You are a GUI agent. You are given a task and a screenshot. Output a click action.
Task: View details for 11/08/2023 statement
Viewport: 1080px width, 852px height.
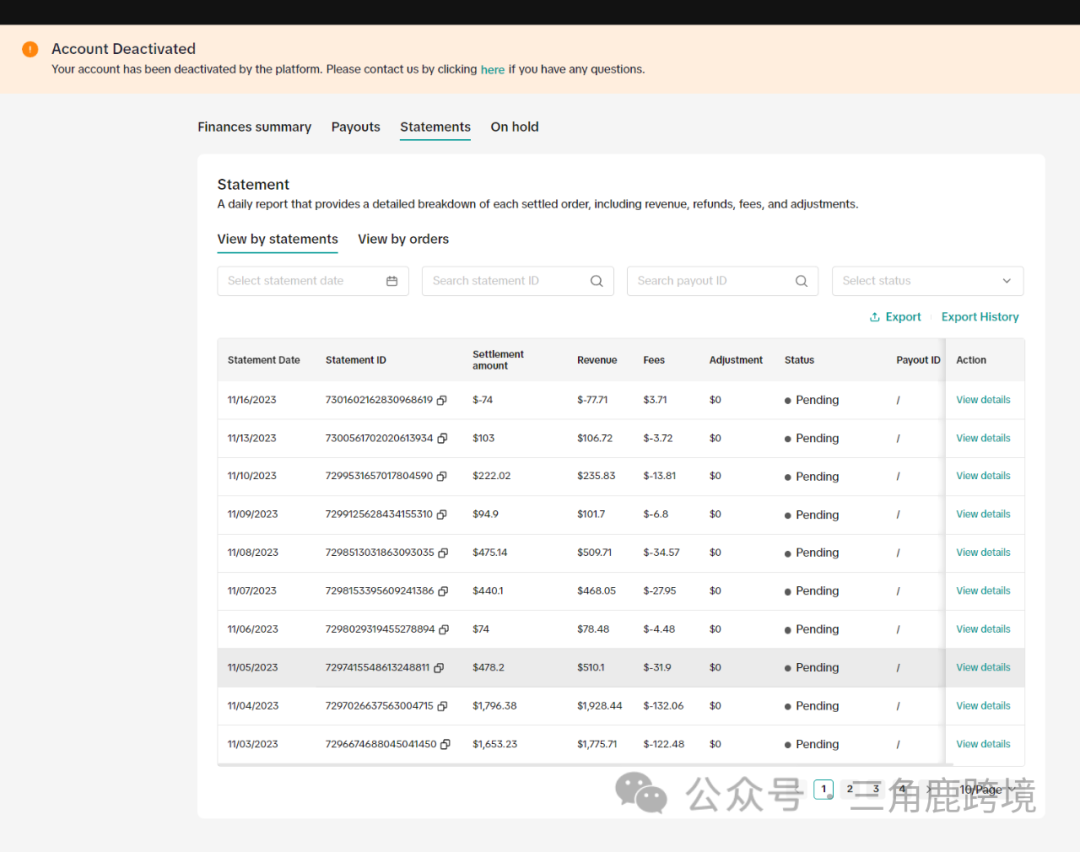[x=983, y=552]
